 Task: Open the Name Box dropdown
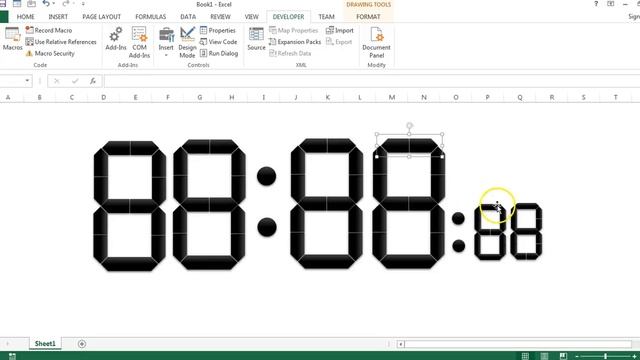click(27, 81)
